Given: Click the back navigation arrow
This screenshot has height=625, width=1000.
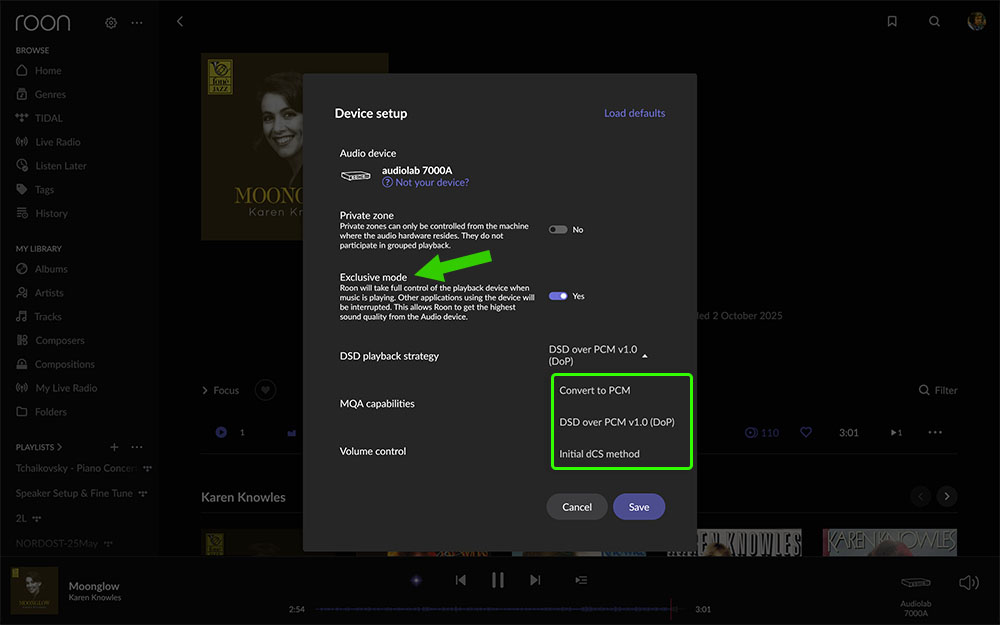Looking at the screenshot, I should point(180,21).
